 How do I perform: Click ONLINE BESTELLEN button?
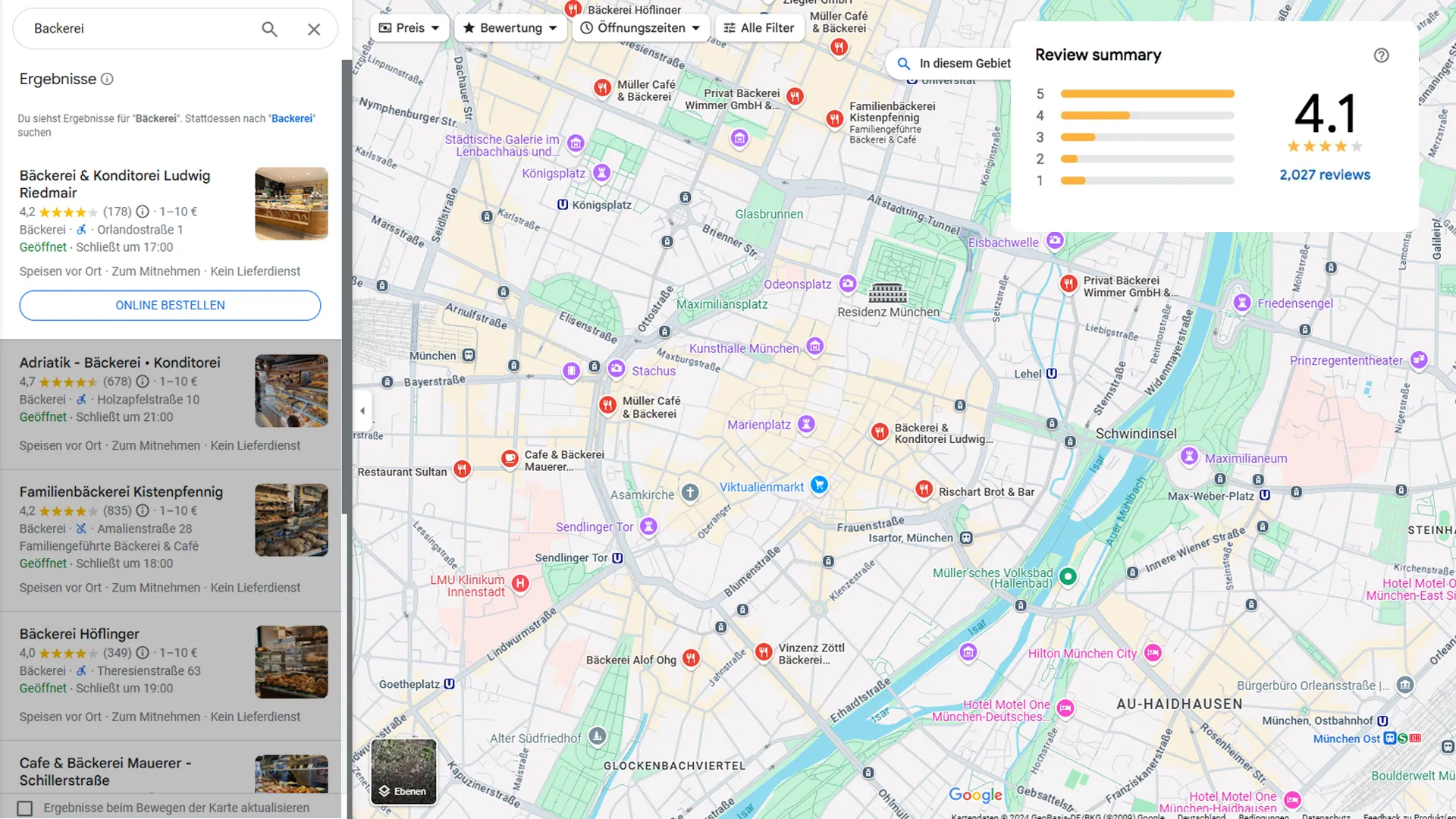[170, 305]
